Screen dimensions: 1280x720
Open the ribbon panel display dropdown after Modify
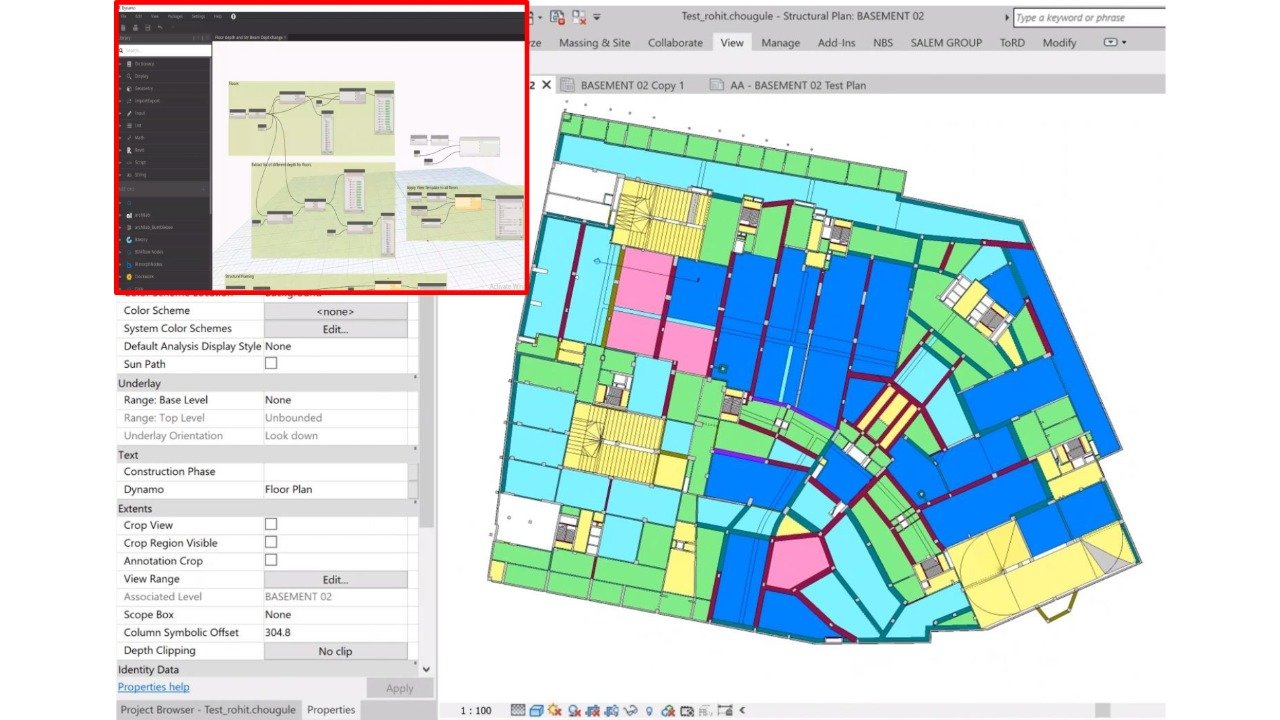tap(1114, 43)
